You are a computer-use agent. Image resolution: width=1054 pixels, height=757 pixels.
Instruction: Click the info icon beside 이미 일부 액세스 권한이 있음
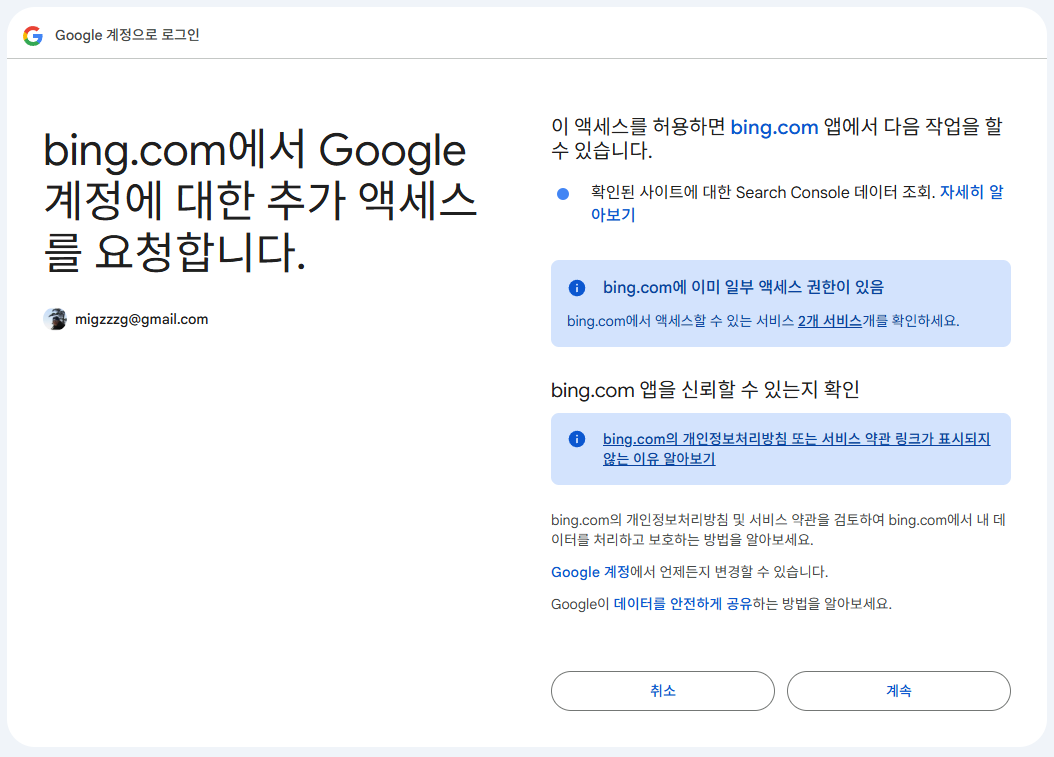pyautogui.click(x=577, y=288)
